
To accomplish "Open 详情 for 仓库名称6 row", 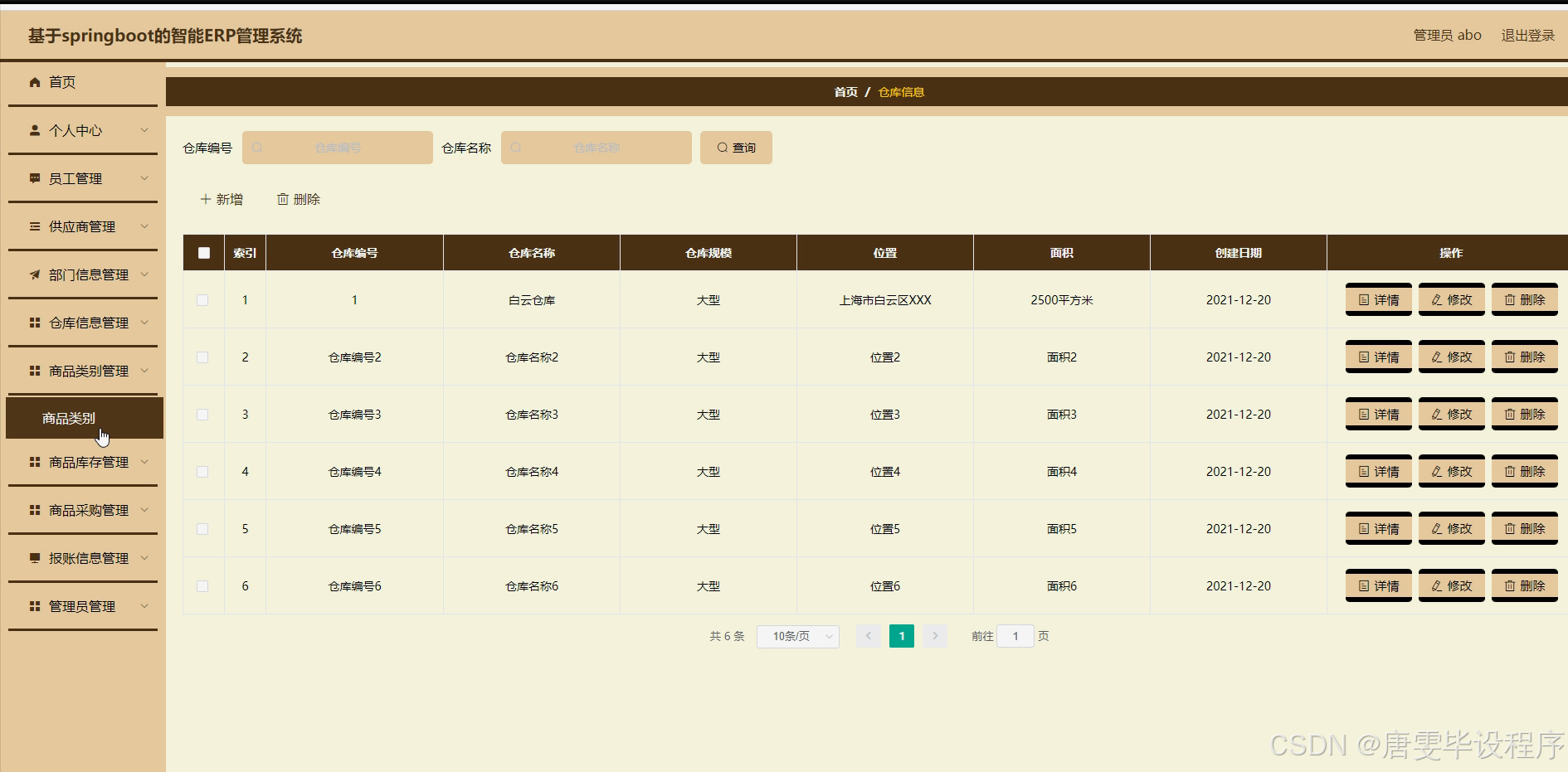I will pos(1379,585).
